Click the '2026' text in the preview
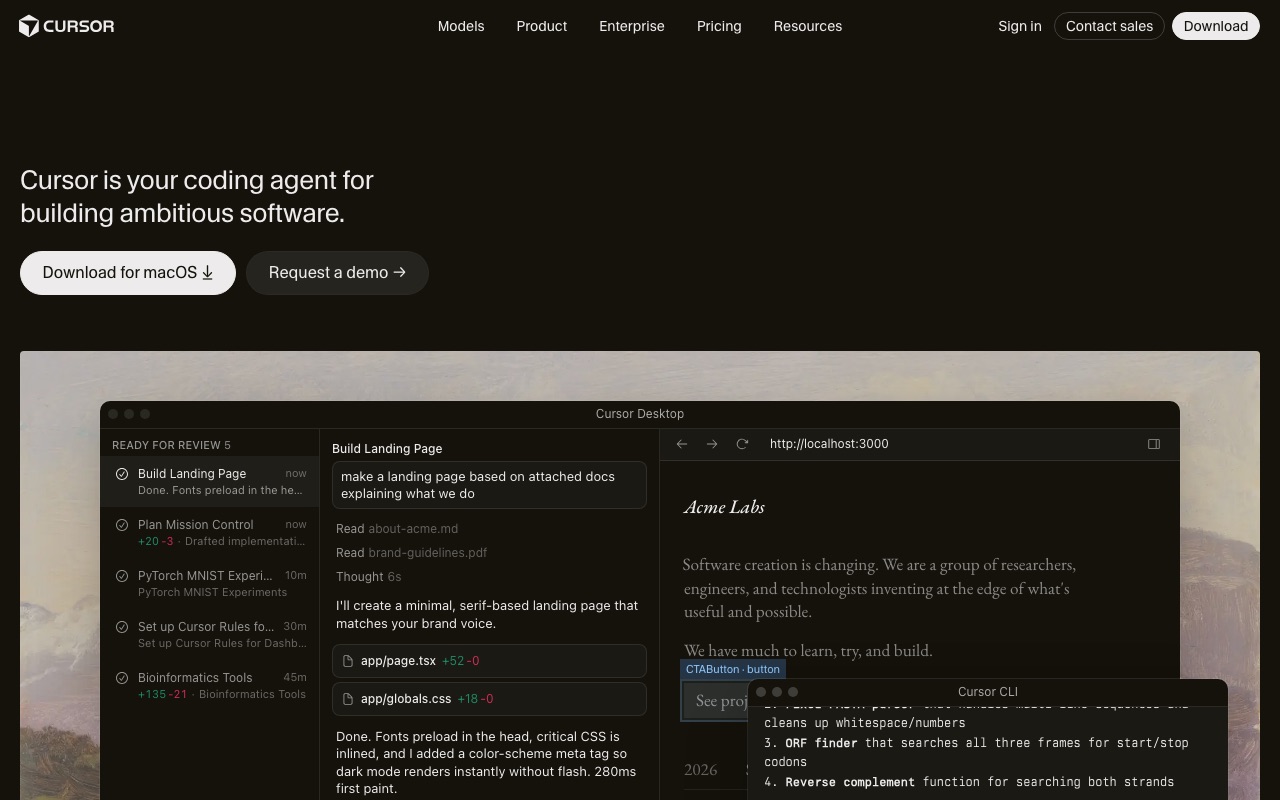Image resolution: width=1280 pixels, height=800 pixels. click(700, 770)
